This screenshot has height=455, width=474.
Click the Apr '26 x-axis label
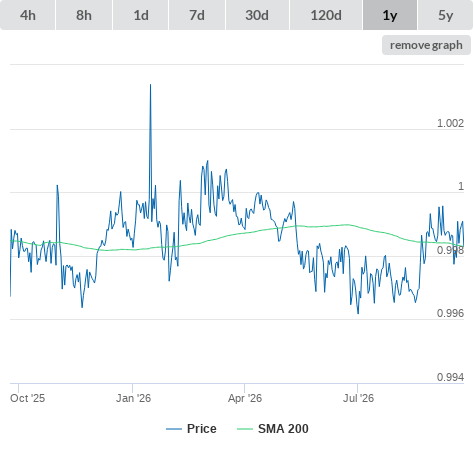[245, 398]
